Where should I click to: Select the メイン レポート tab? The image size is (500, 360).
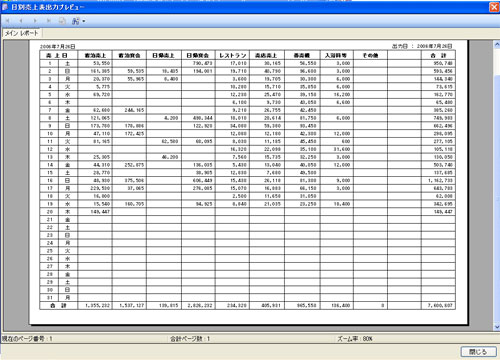coord(21,33)
